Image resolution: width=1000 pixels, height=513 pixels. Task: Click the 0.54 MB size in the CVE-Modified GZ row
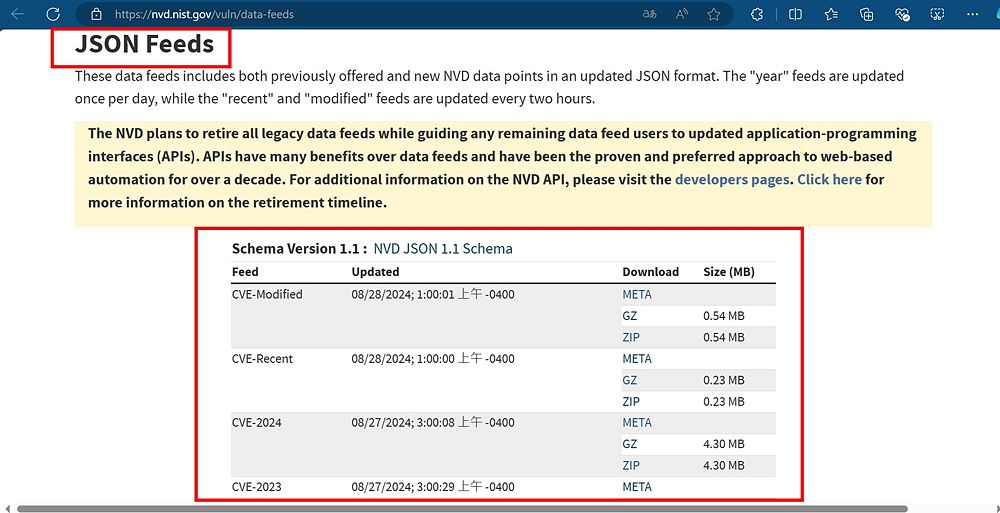[724, 316]
